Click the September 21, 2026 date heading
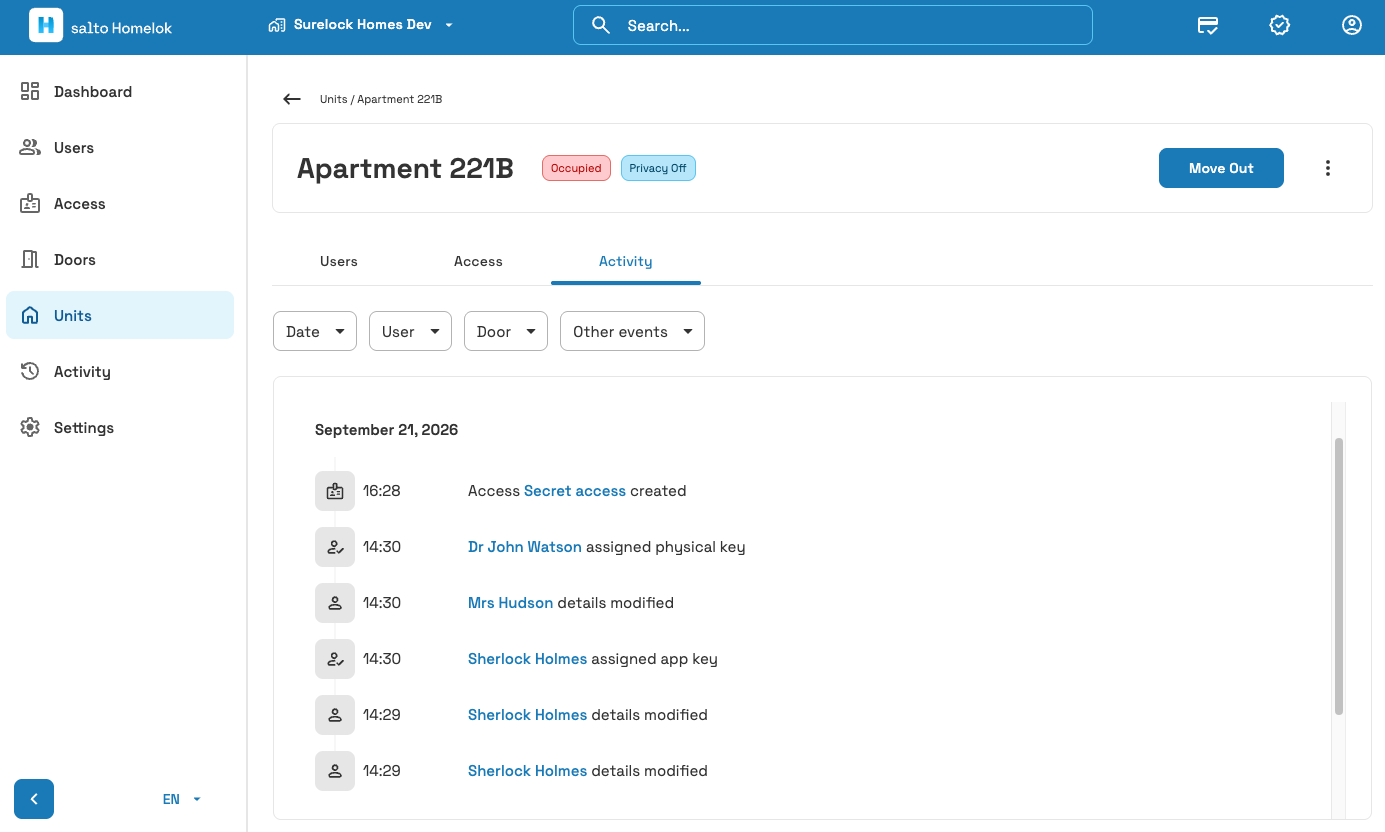1385x832 pixels. point(386,430)
